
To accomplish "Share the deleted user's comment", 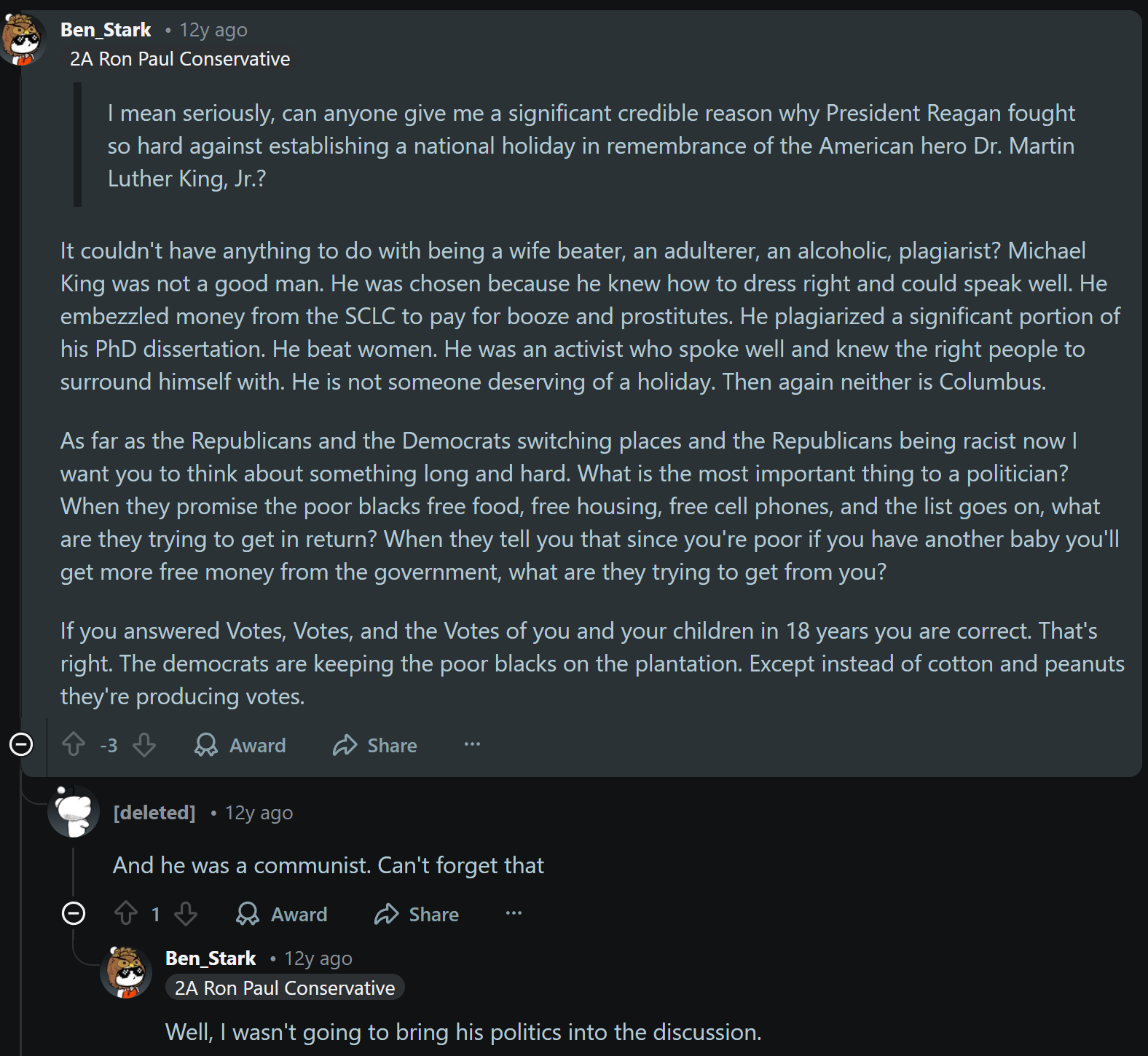I will coord(417,914).
